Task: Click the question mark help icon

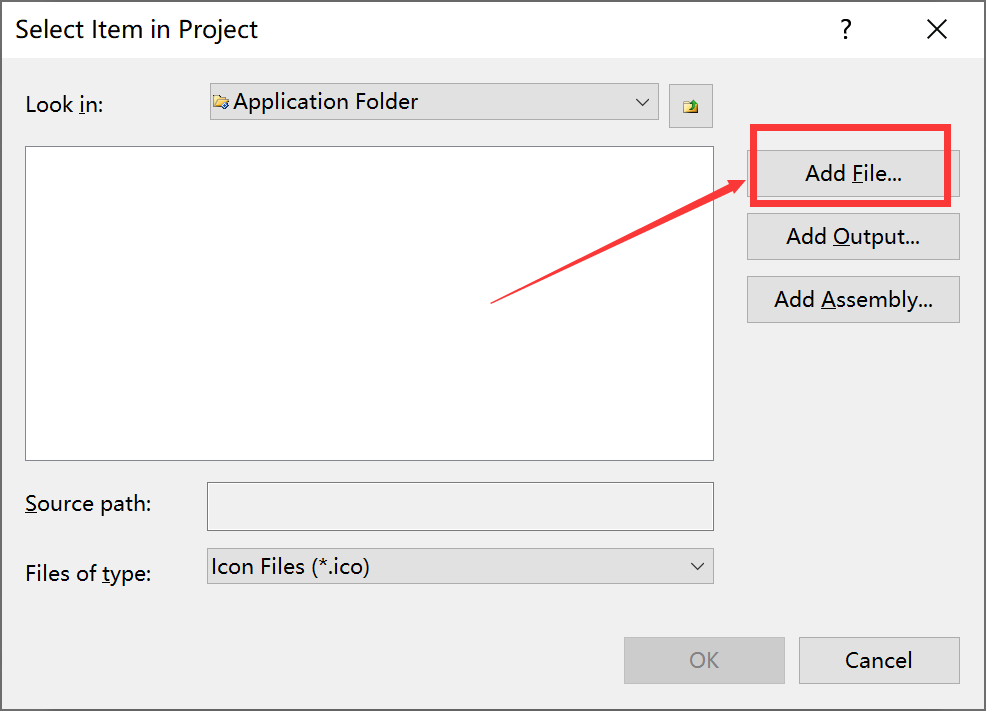Action: [846, 29]
